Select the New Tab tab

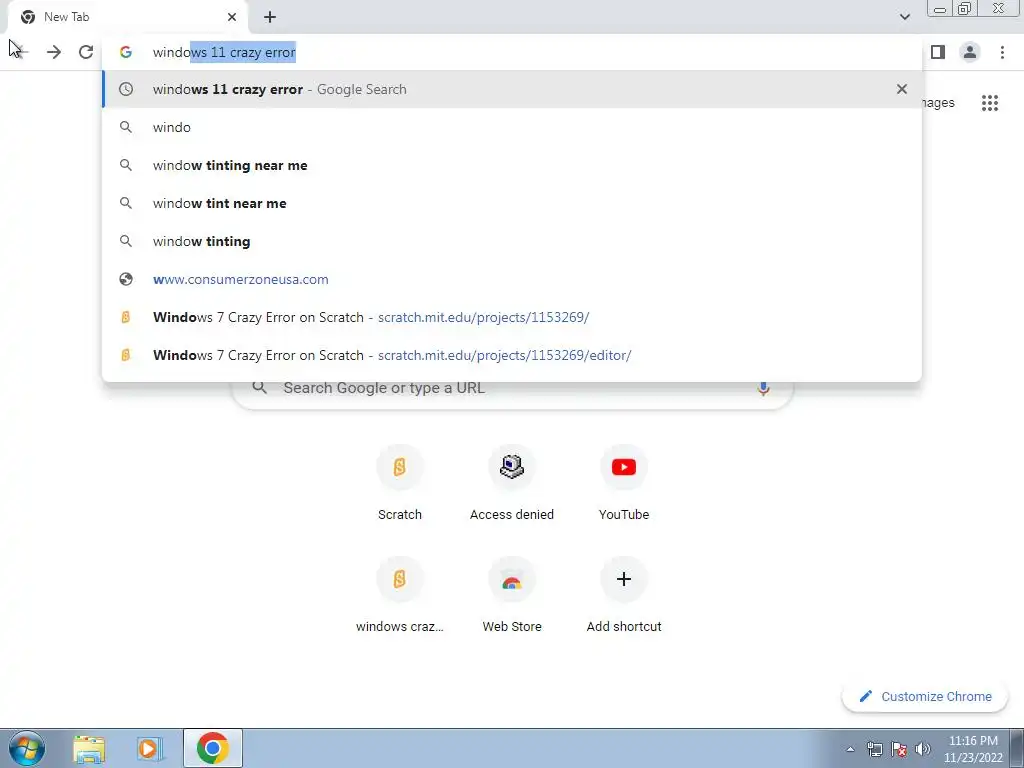(x=128, y=17)
